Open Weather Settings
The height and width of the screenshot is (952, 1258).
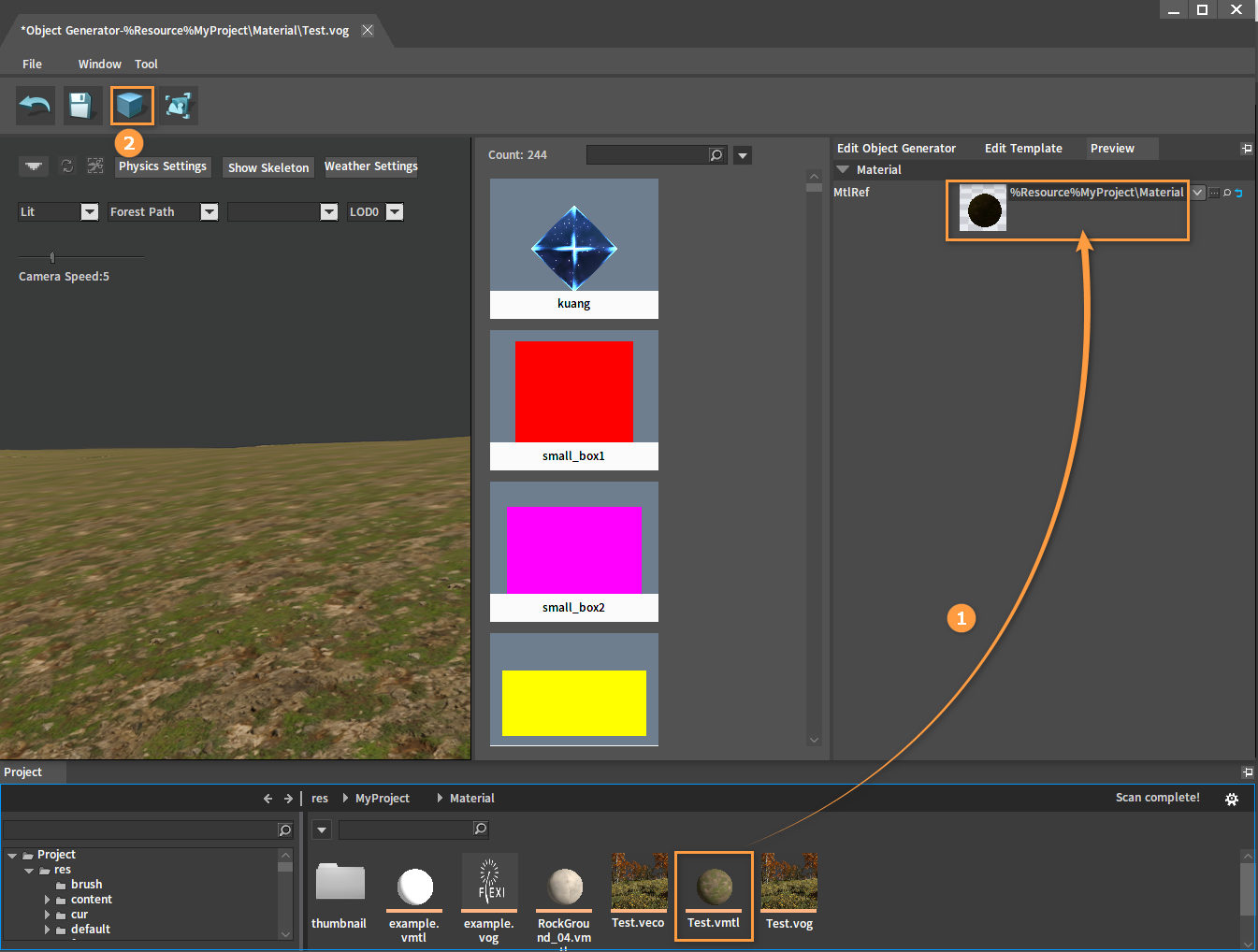370,166
